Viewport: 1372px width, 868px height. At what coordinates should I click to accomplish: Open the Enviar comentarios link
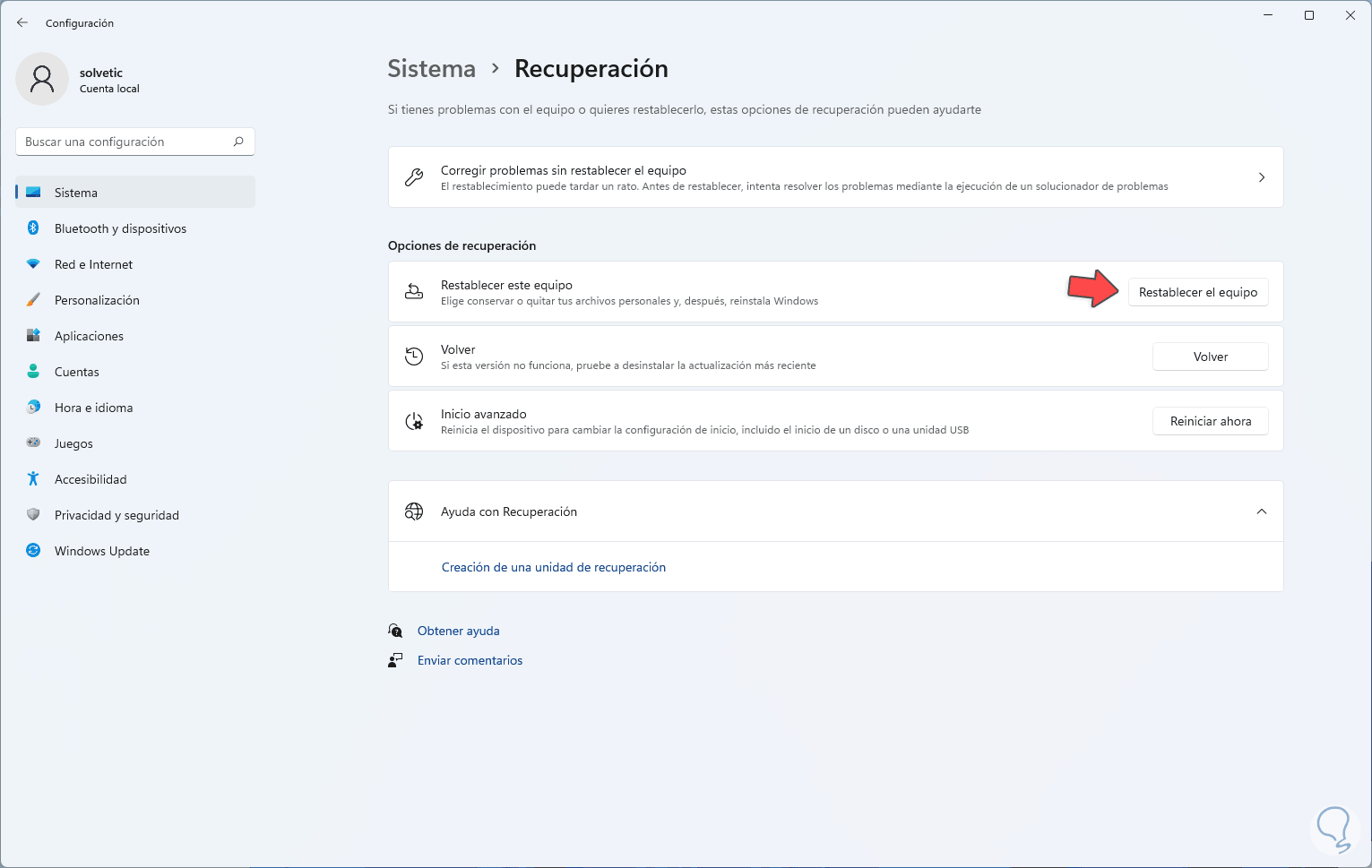point(470,660)
